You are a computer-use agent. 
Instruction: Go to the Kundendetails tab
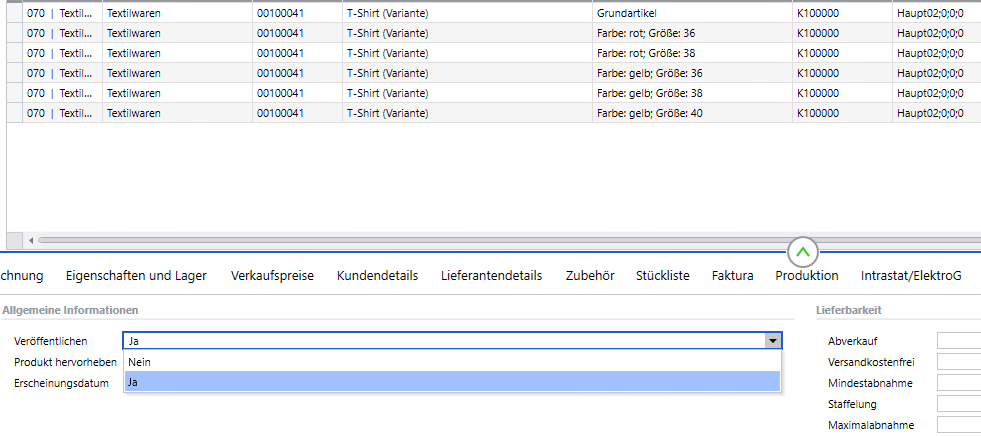[x=377, y=276]
